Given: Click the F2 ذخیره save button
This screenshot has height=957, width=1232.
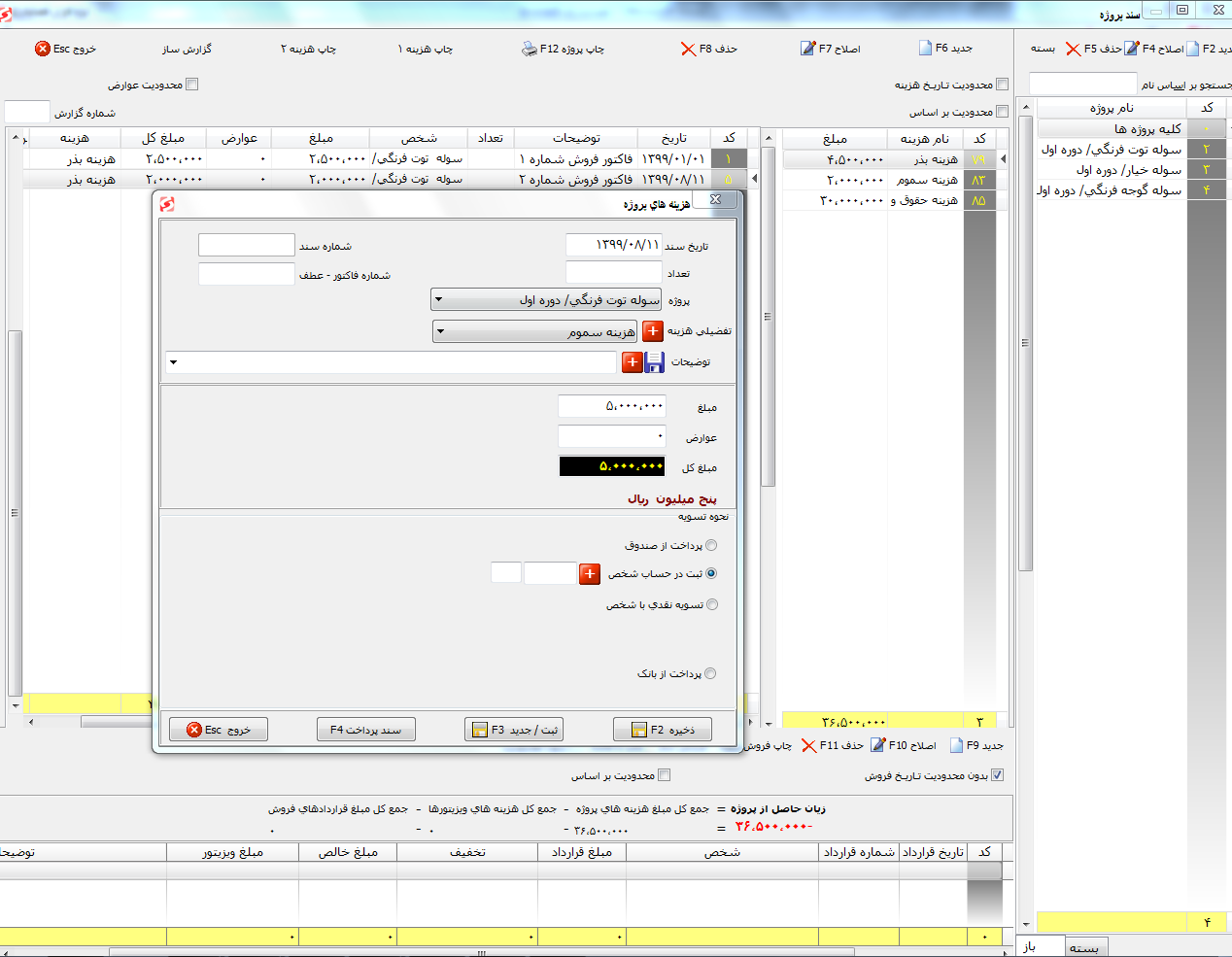Looking at the screenshot, I should pos(663,730).
